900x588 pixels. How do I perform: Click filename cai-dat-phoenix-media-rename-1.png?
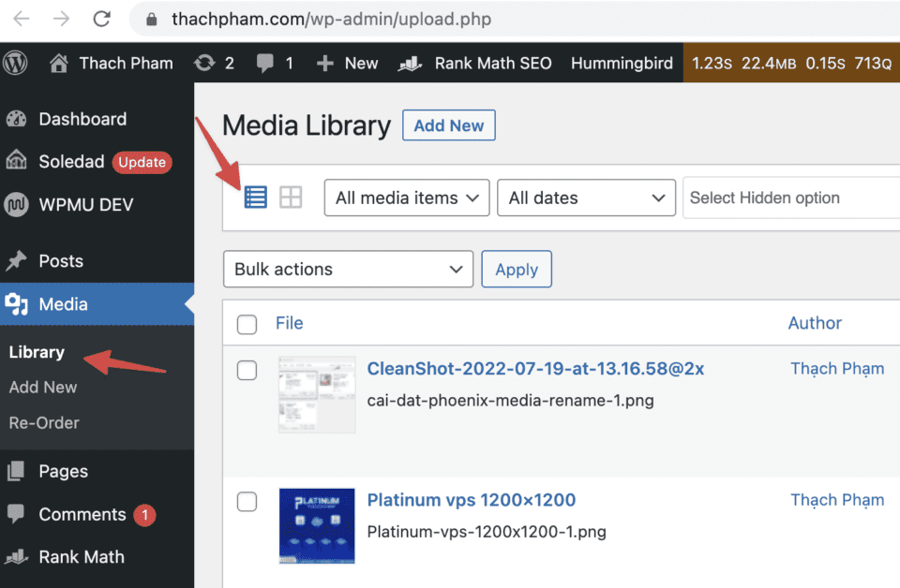(510, 400)
